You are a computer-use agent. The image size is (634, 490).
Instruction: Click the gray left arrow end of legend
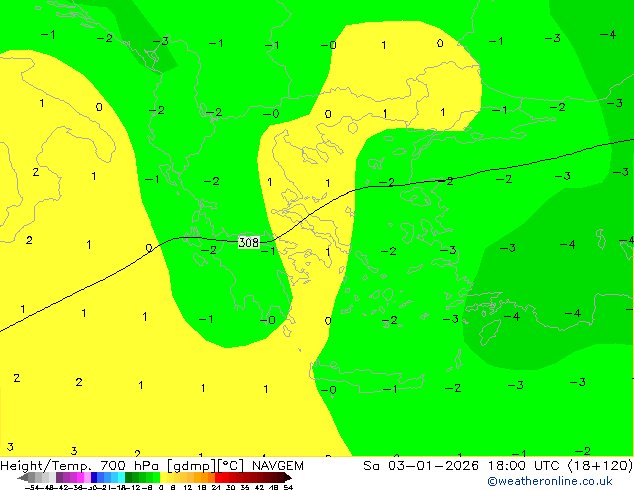point(23,478)
